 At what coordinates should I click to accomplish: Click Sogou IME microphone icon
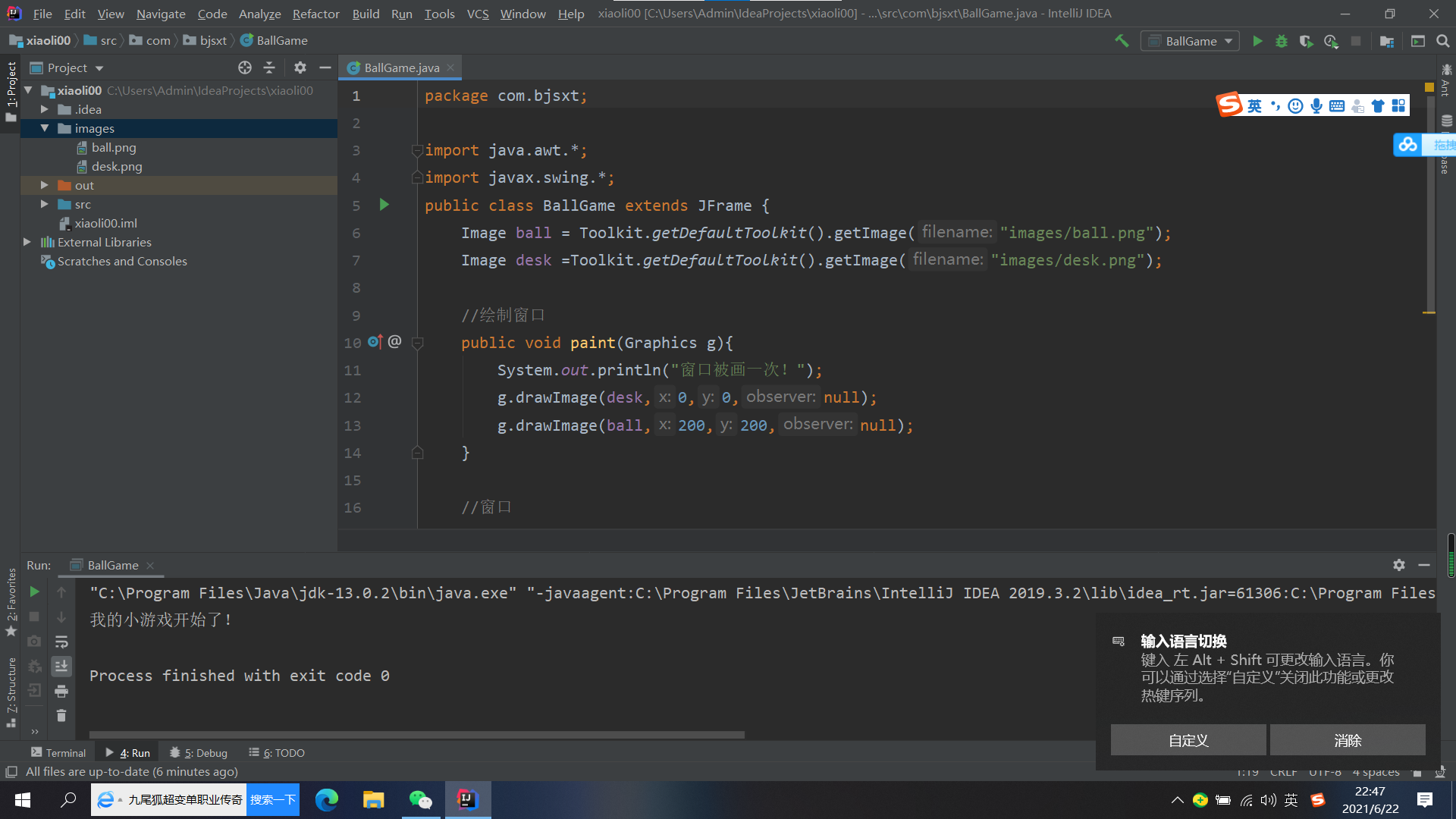click(1316, 106)
